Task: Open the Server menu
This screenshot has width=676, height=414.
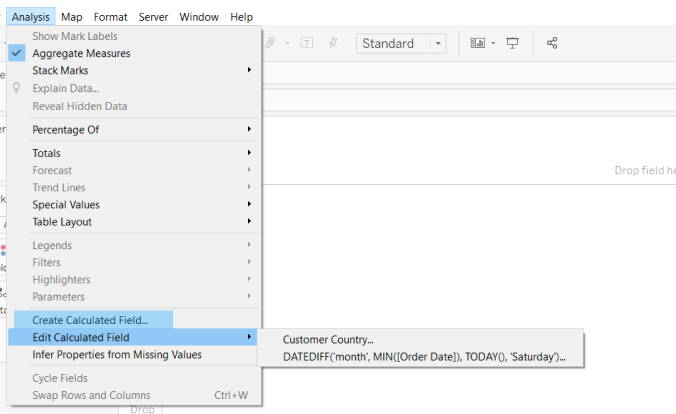Action: [x=153, y=17]
